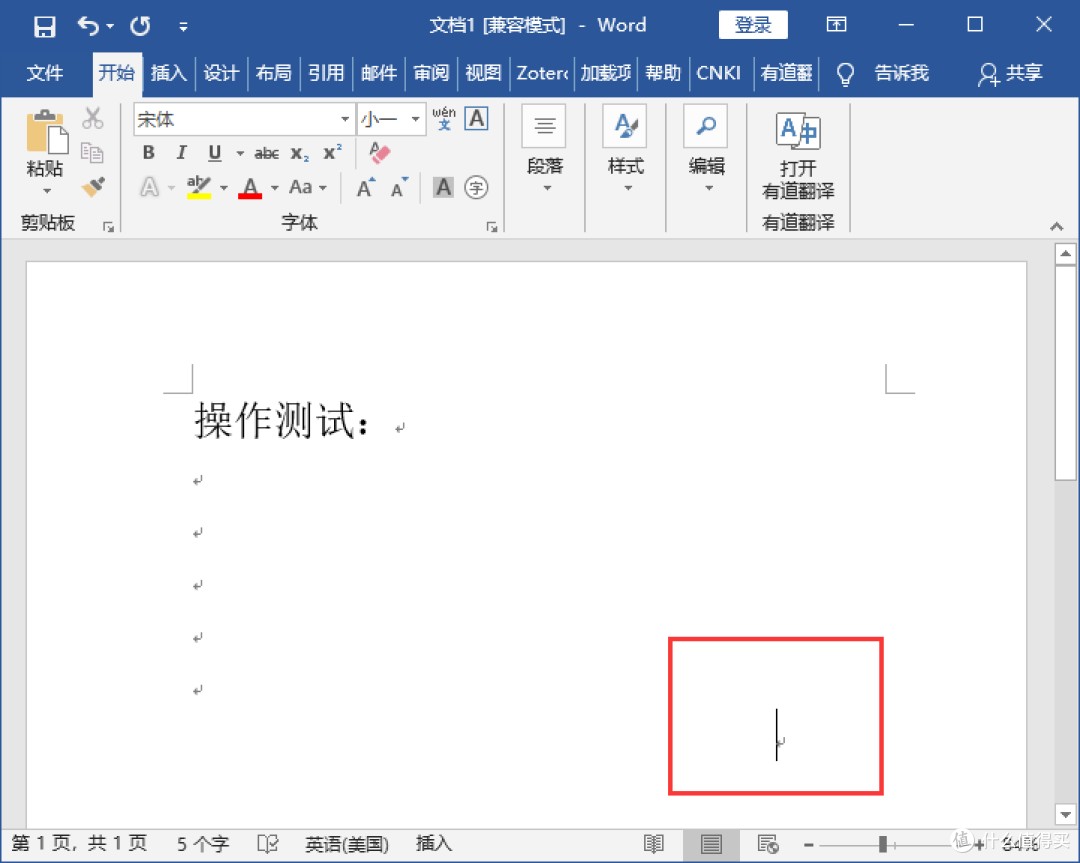Cut selection with scissors icon
The height and width of the screenshot is (863, 1080).
coord(92,118)
